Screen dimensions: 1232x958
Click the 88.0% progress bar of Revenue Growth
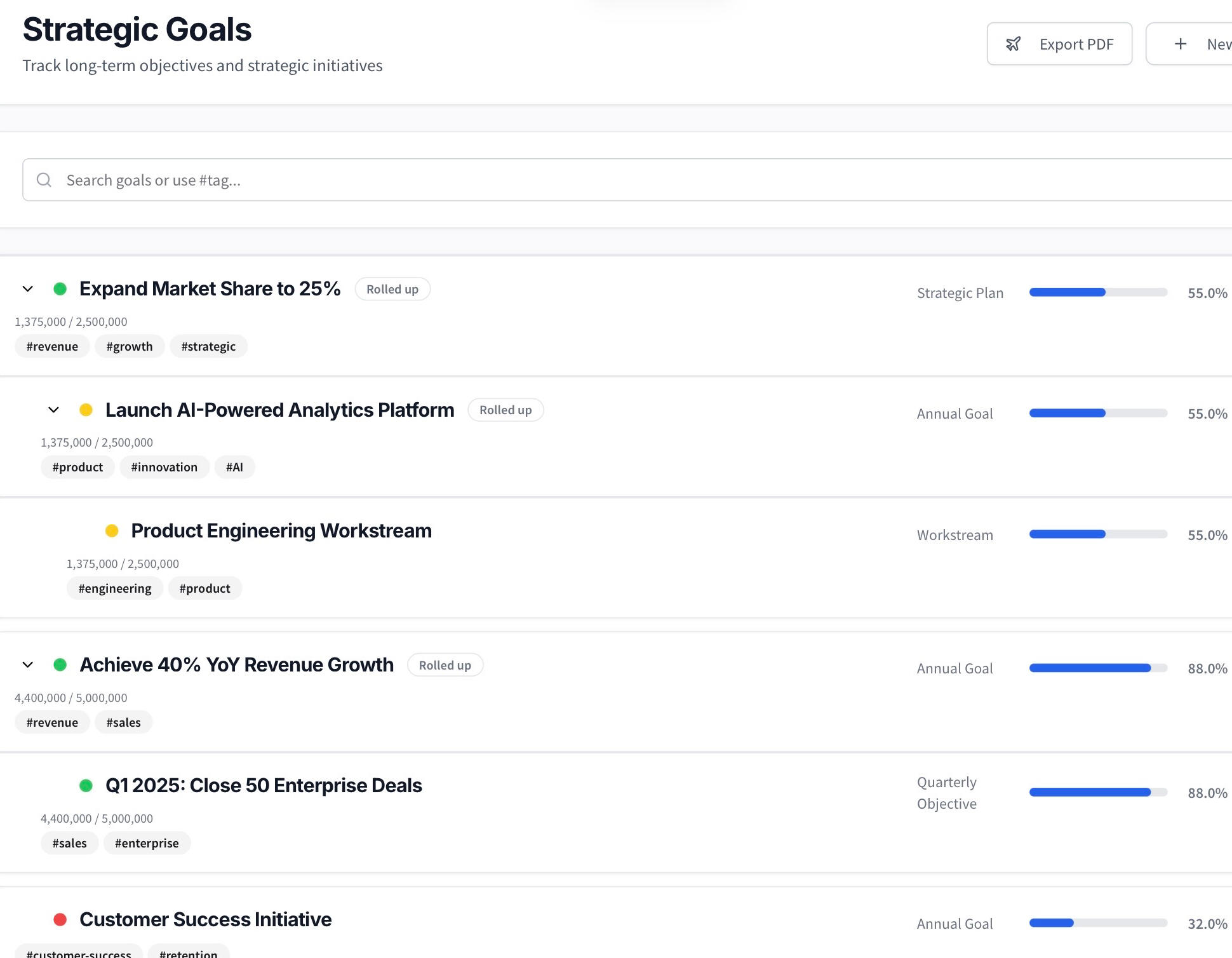1098,668
